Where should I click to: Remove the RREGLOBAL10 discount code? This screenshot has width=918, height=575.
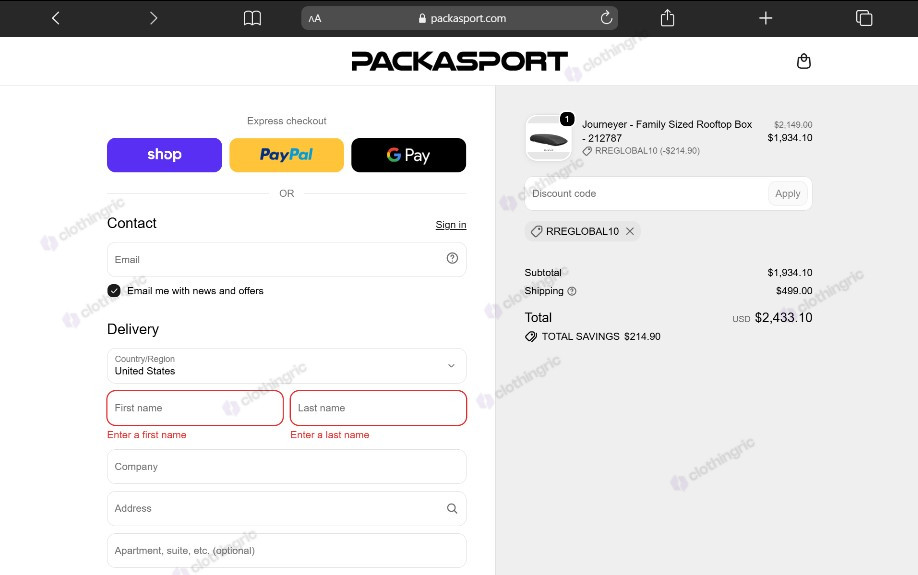tap(630, 231)
